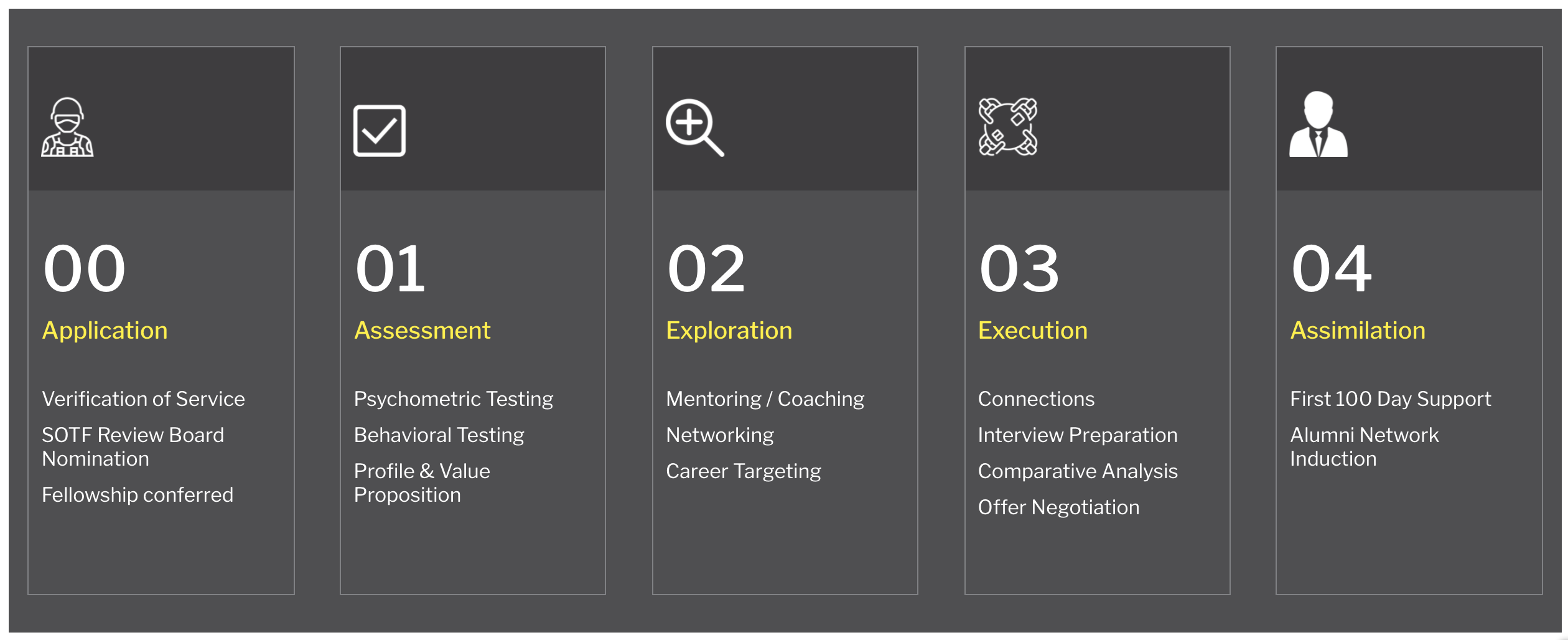Click Career Targeting item
This screenshot has width=1568, height=640.
click(744, 471)
